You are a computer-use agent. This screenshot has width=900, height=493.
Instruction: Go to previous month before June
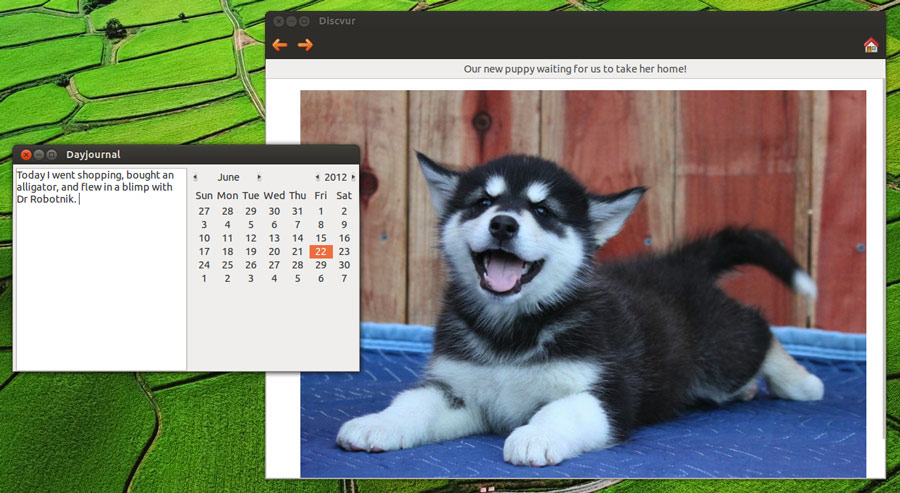(x=195, y=178)
